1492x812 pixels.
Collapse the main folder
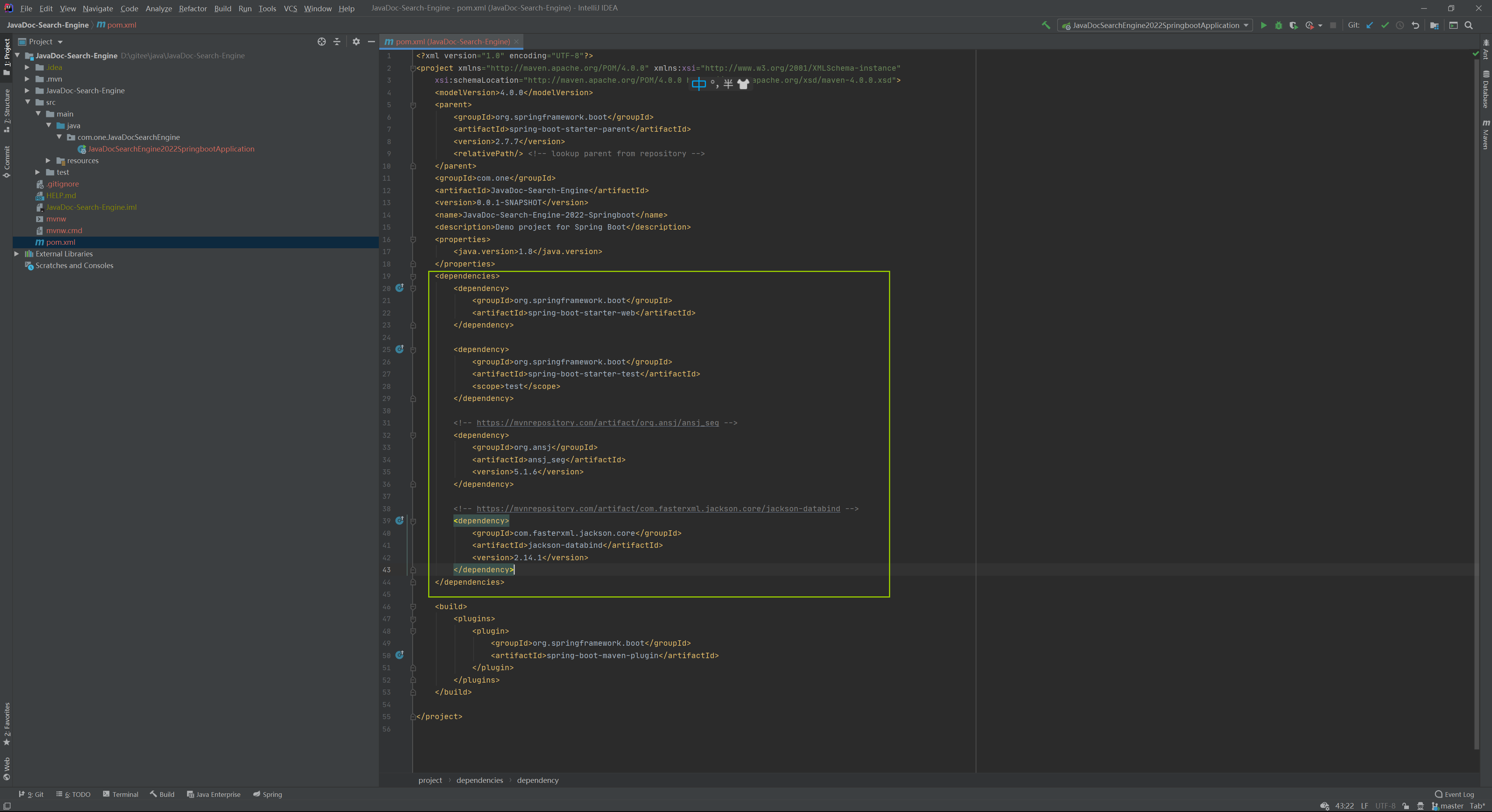38,113
